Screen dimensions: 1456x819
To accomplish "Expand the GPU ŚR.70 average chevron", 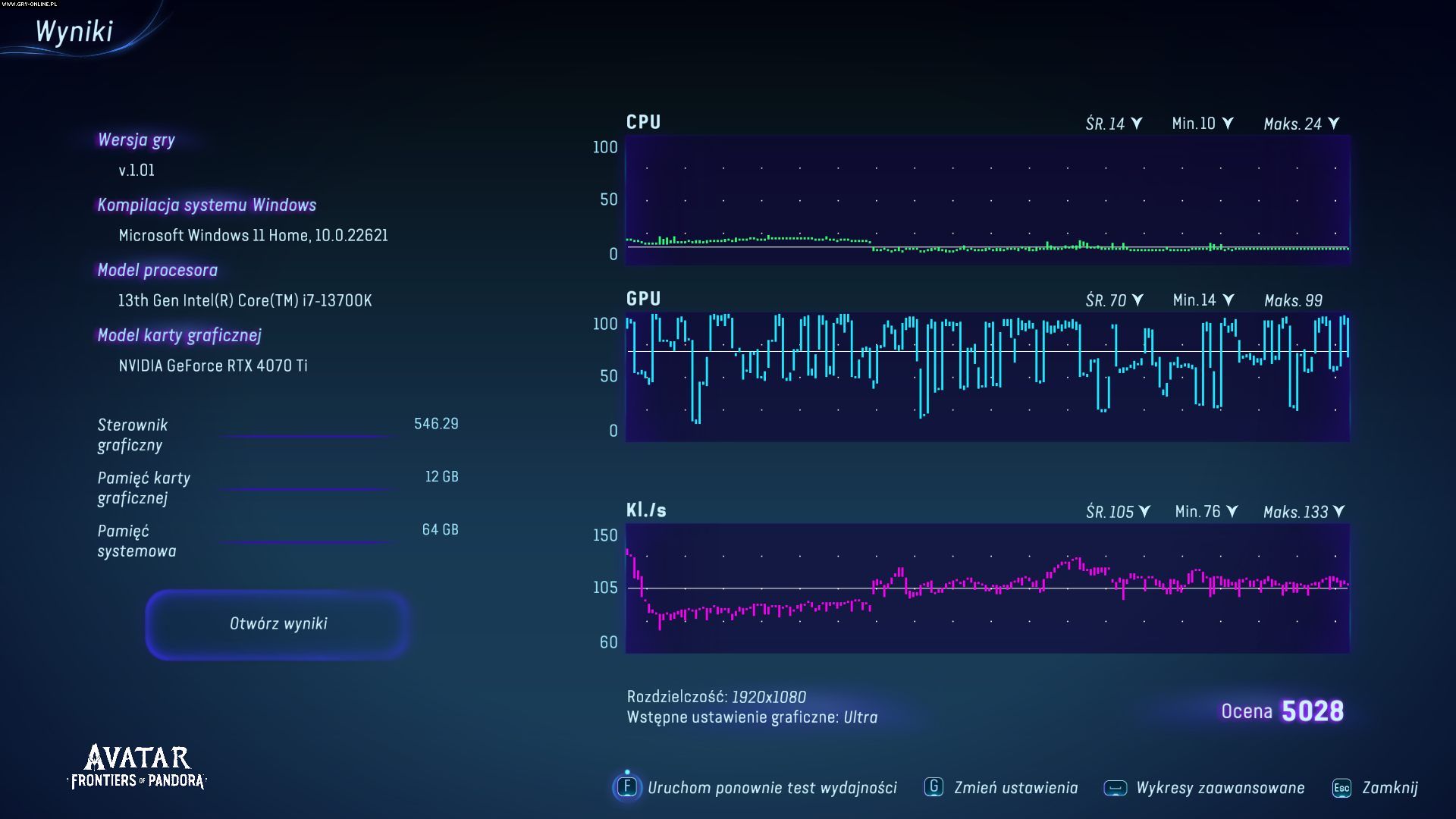I will [x=1137, y=300].
